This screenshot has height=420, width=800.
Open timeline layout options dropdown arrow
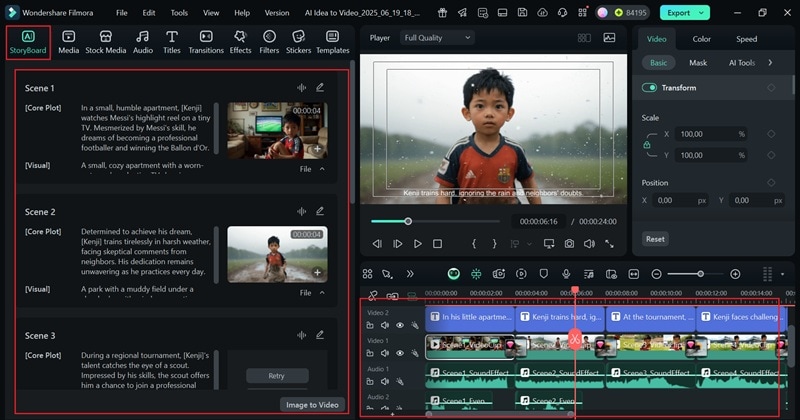(783, 275)
